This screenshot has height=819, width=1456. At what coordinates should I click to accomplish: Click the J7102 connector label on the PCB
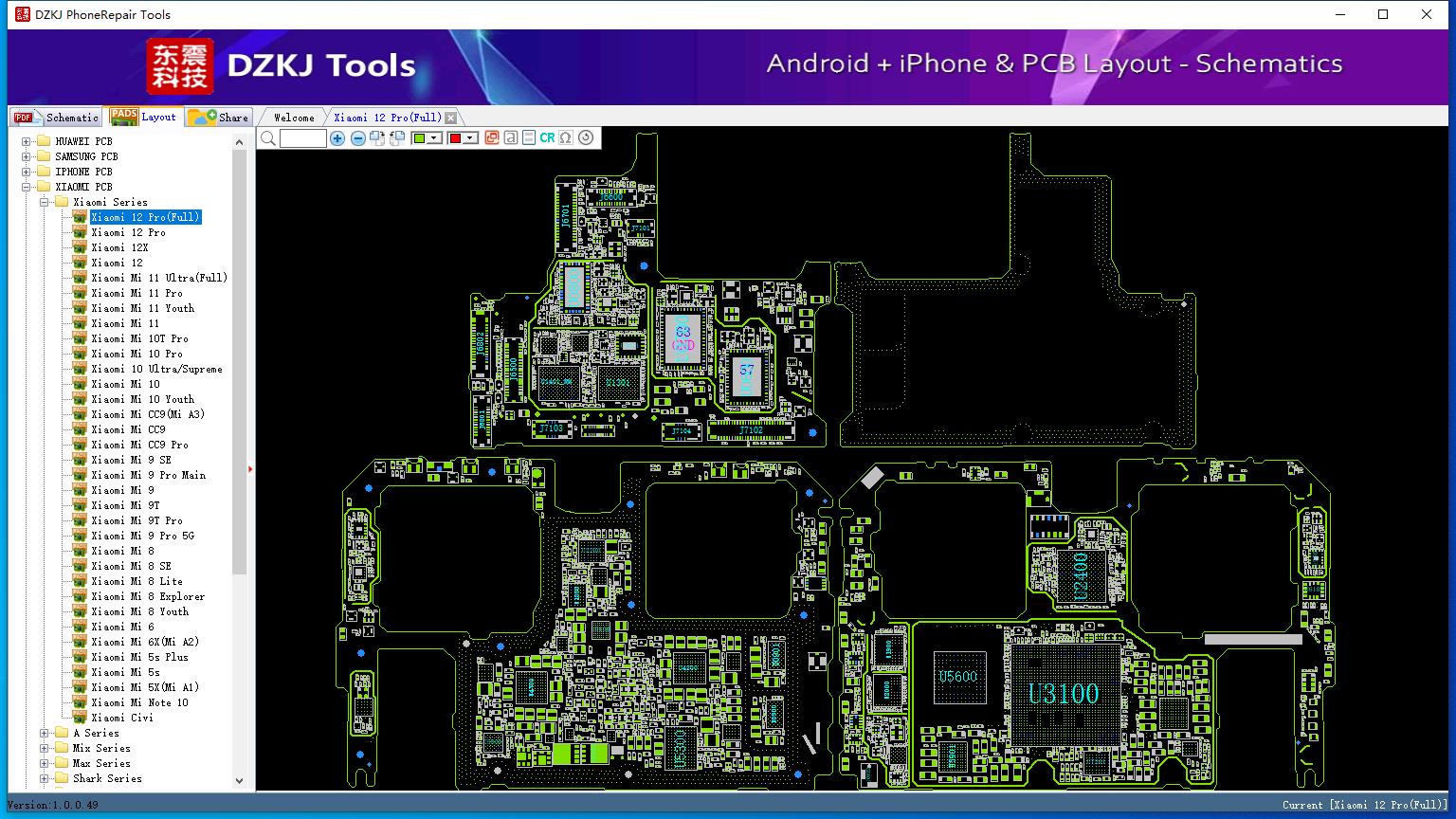(x=751, y=430)
